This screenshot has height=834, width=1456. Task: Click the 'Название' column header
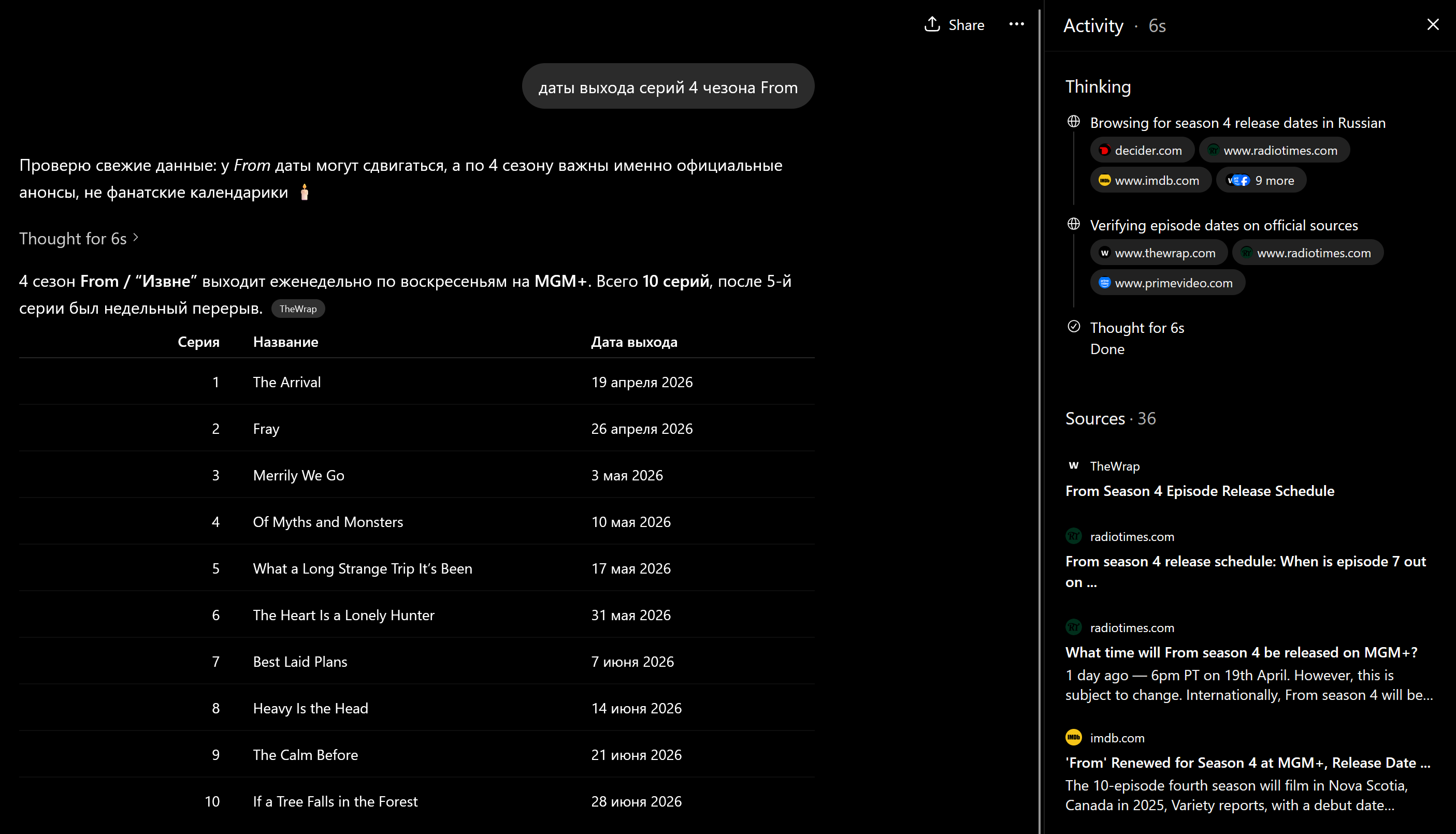(285, 342)
